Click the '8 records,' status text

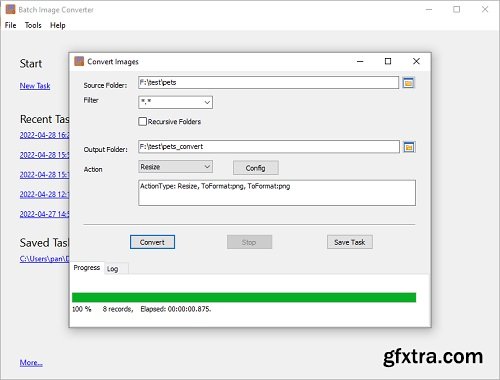(x=118, y=309)
